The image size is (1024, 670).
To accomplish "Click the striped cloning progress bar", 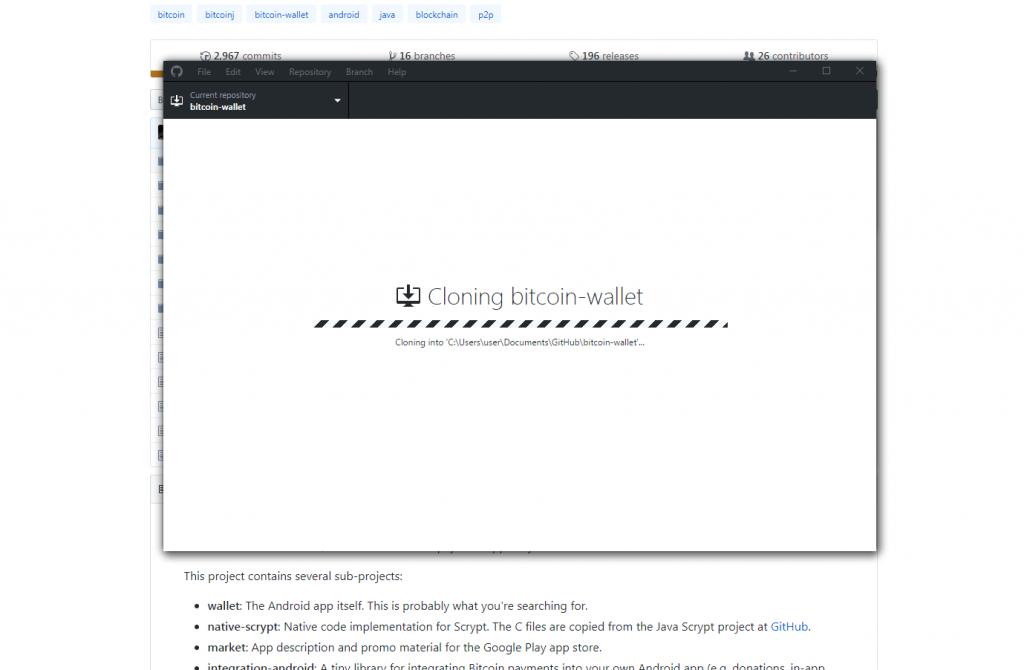I will tap(520, 324).
